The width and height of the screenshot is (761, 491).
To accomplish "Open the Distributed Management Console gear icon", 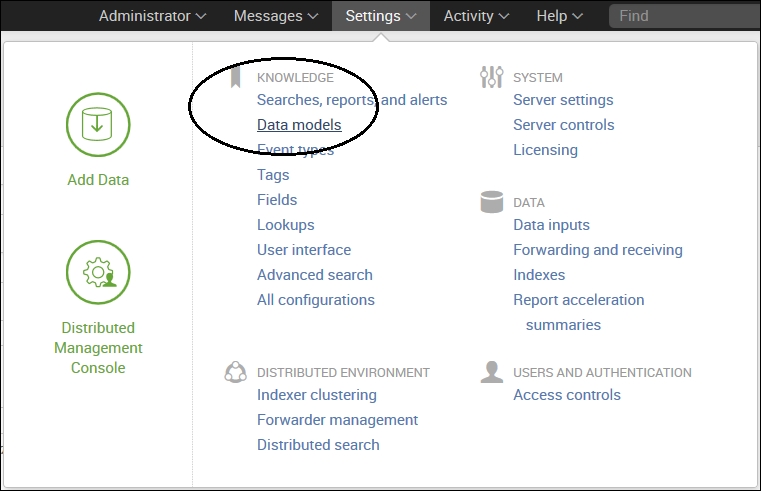I will [x=98, y=273].
